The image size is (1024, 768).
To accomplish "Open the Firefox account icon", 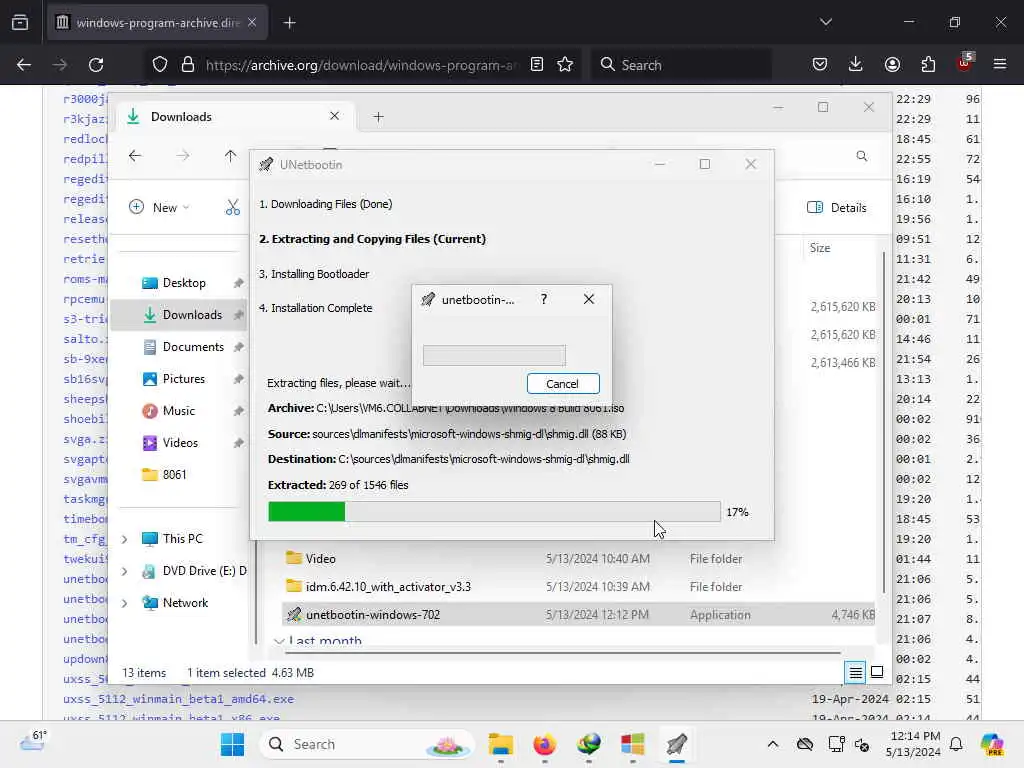I will click(892, 65).
